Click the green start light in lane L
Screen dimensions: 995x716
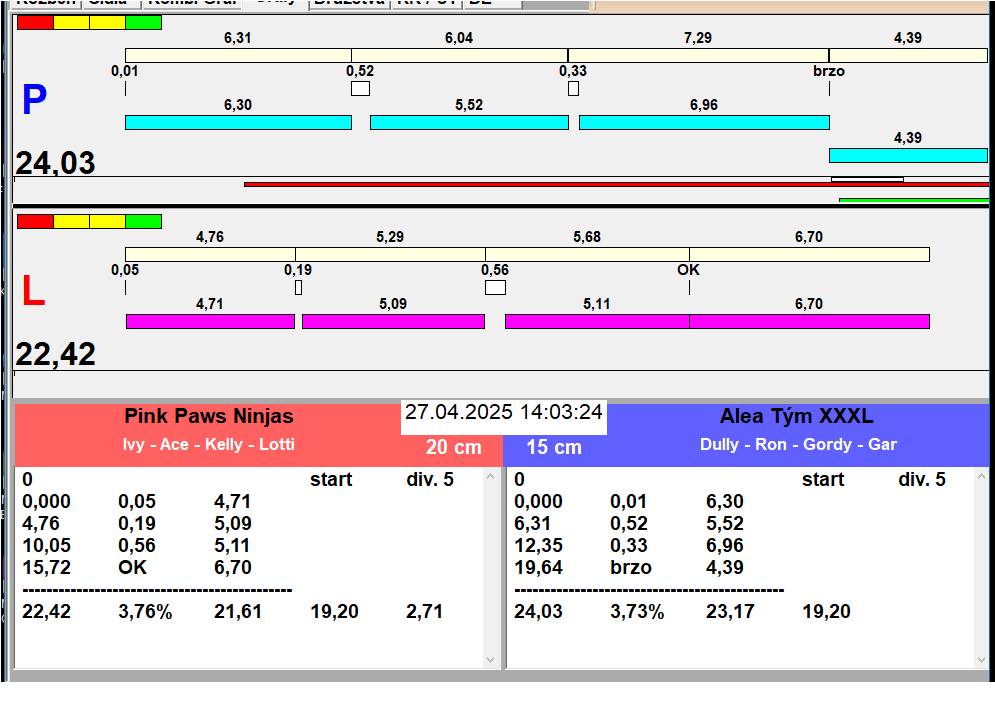[144, 221]
